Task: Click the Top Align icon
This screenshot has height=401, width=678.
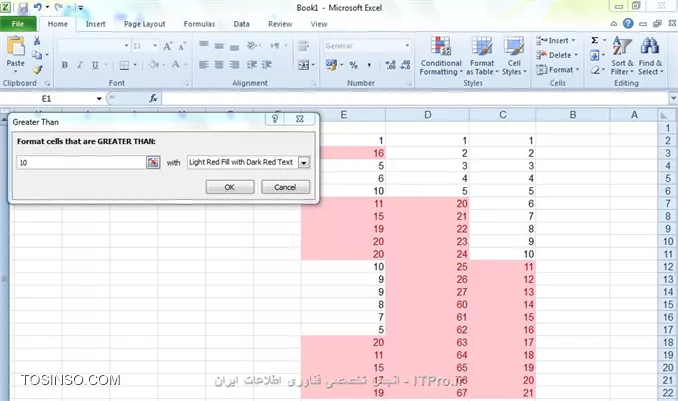Action: point(204,45)
